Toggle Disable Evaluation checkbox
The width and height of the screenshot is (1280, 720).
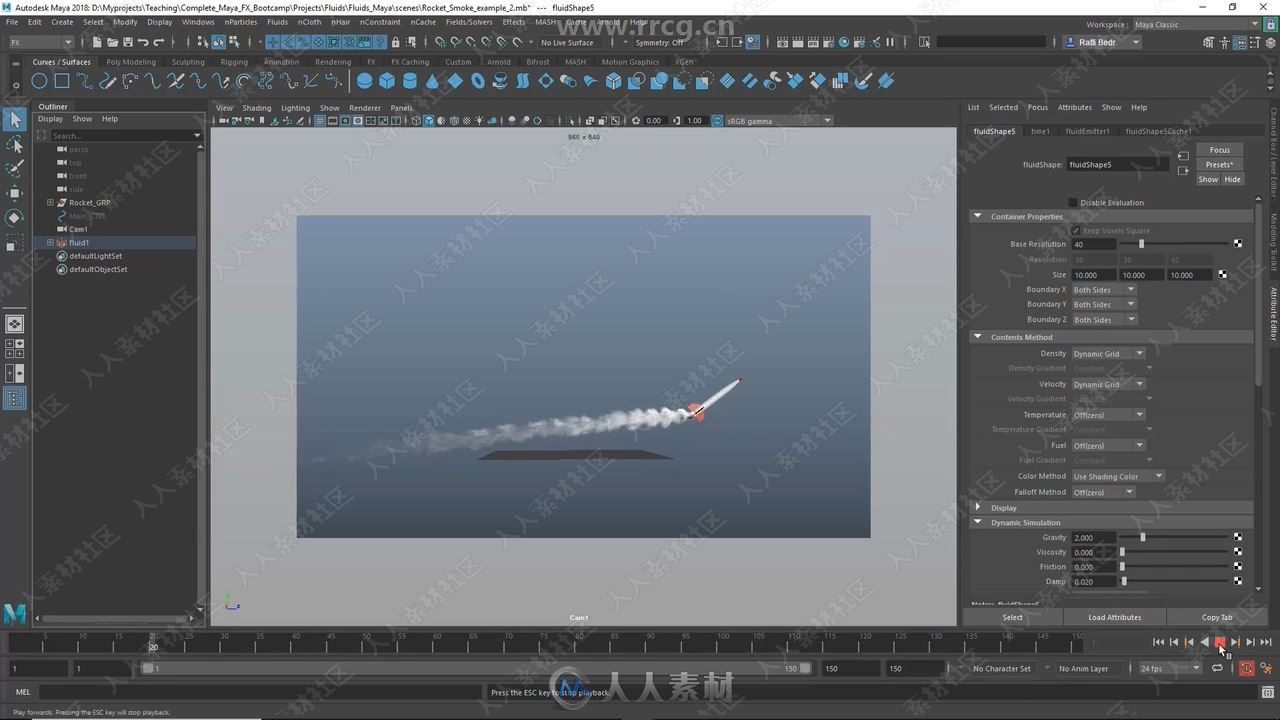tap(1074, 202)
